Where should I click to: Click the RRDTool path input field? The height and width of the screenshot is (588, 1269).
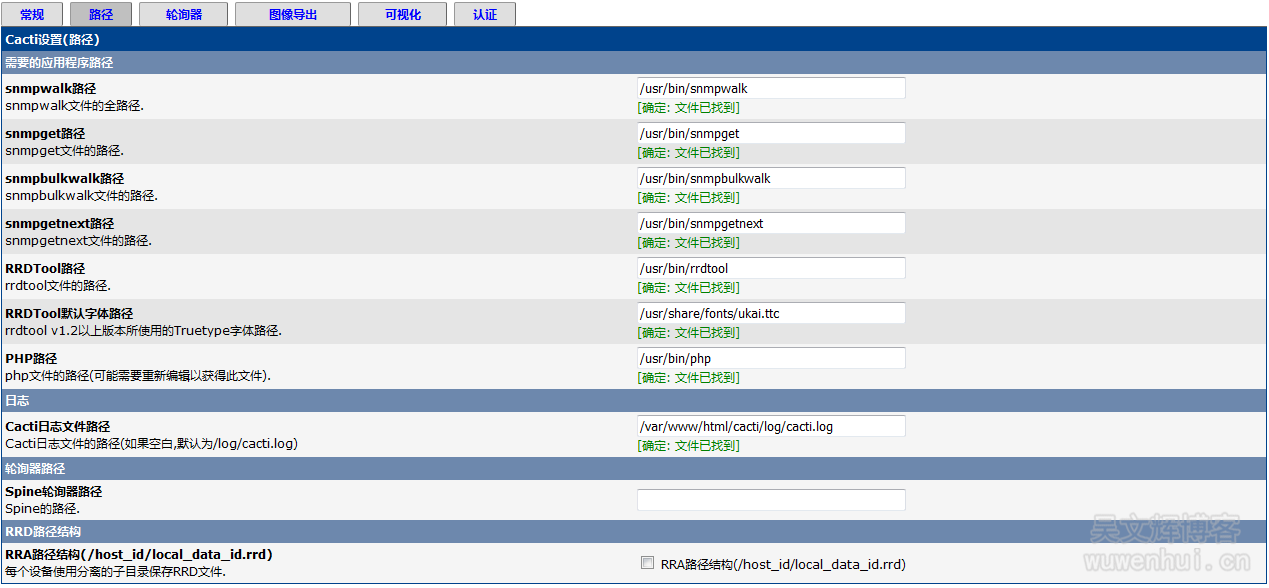click(770, 269)
